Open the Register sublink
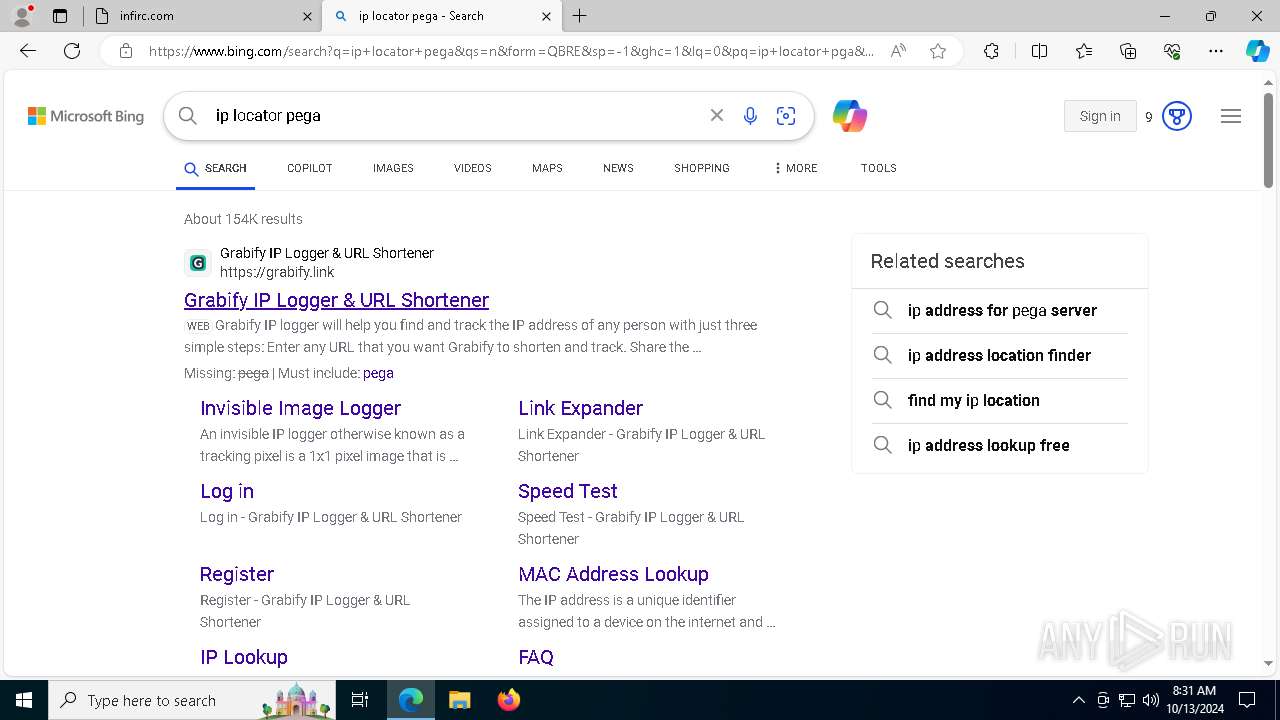Screen dimensions: 1280x720 click(237, 574)
